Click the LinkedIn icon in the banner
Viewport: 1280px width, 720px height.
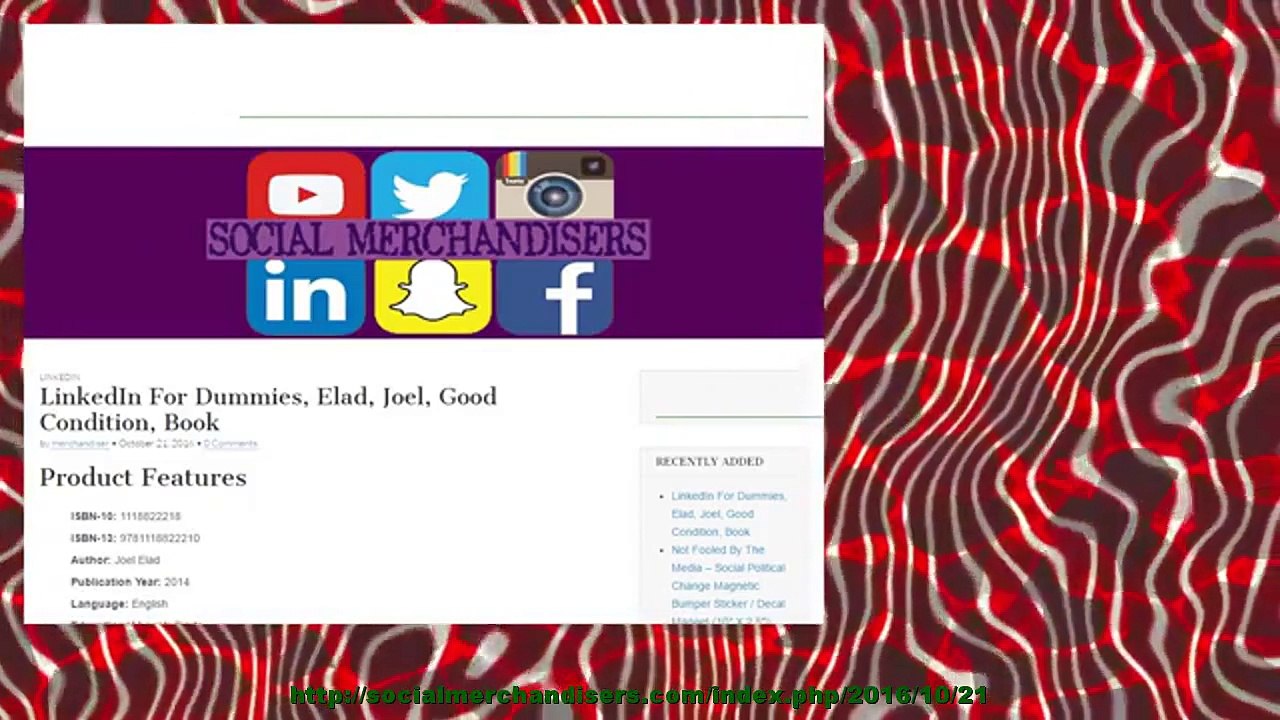click(306, 296)
